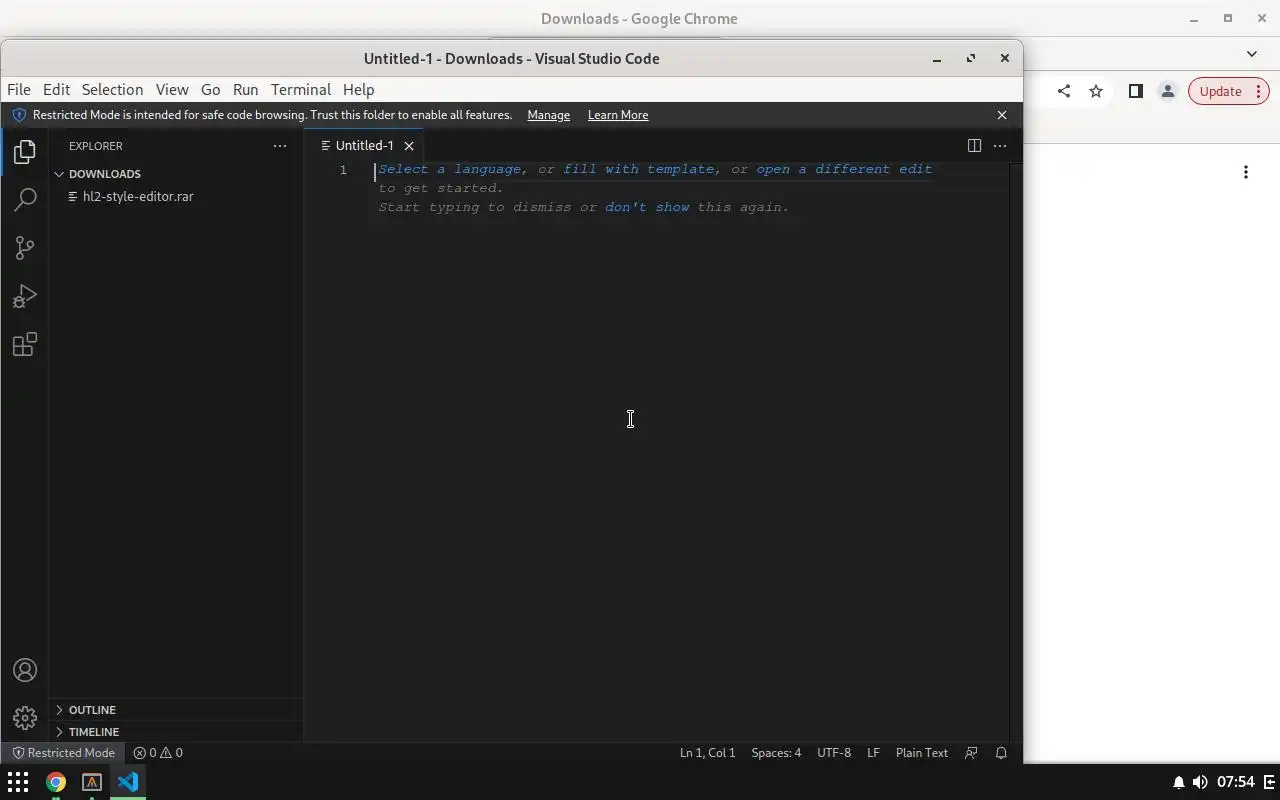This screenshot has height=800, width=1280.
Task: Open the applications grid launcher
Action: pos(18,782)
